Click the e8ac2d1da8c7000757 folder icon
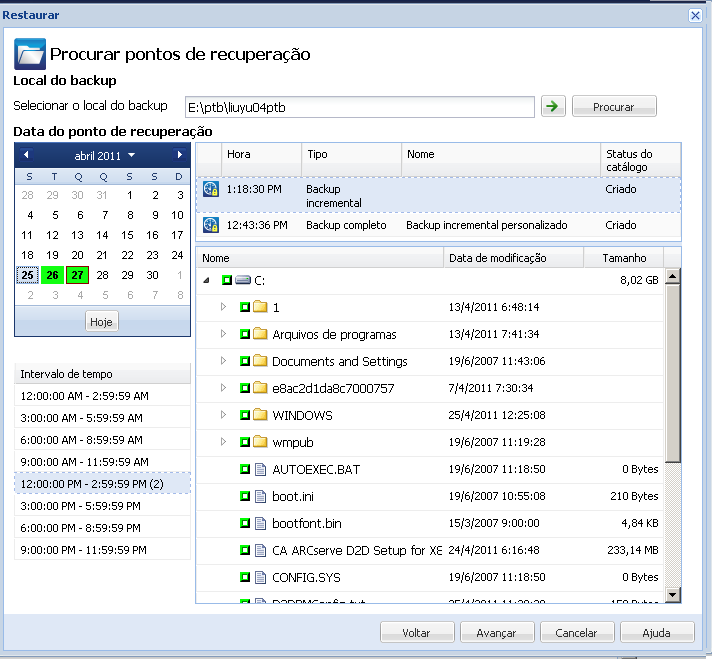 click(260, 388)
